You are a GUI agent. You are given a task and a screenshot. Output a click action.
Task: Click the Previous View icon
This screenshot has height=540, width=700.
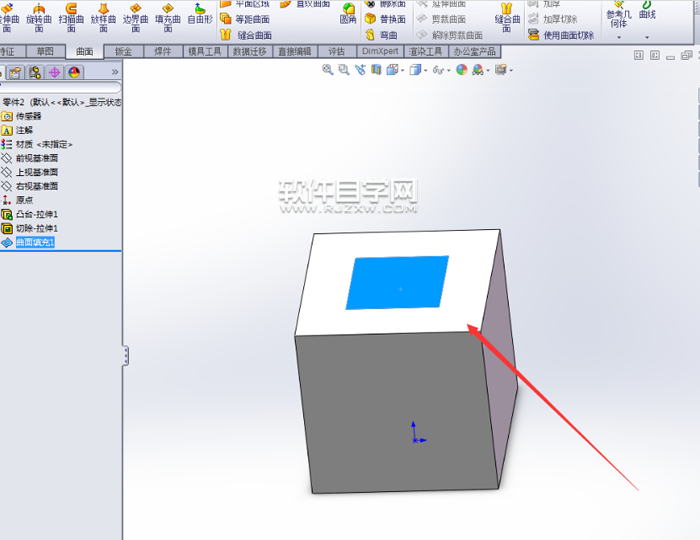(360, 70)
